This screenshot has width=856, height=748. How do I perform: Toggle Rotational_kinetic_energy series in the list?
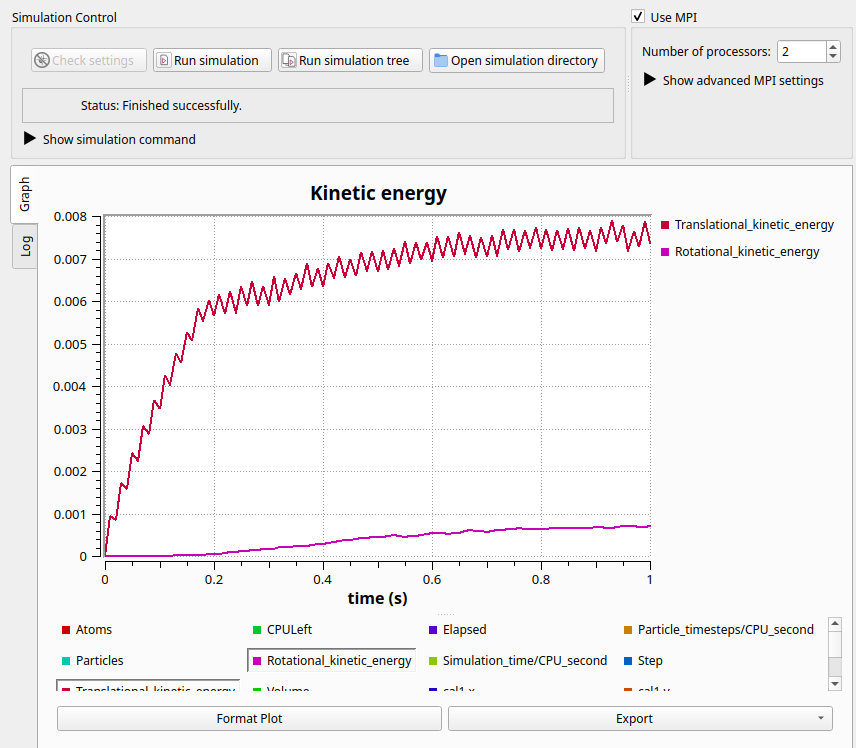coord(332,661)
